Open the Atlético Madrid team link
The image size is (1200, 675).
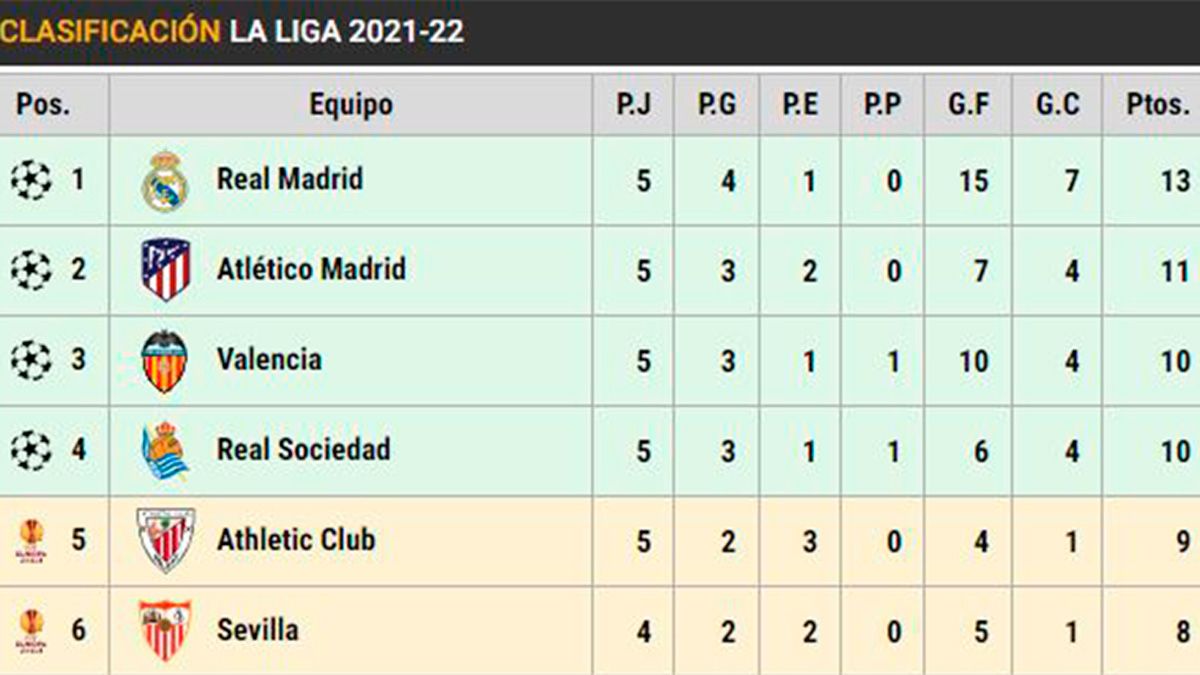click(x=311, y=269)
